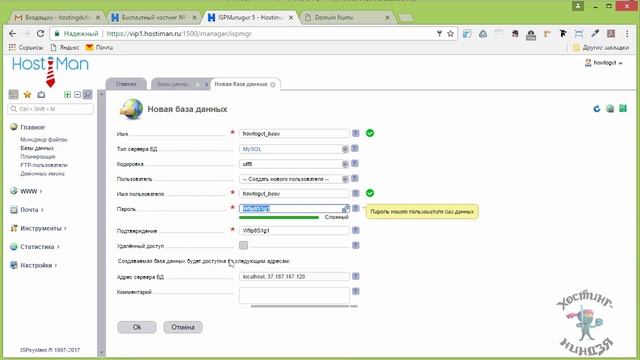Expand the Статистика section in the sidebar
Viewport: 640px width, 360px height.
click(x=35, y=247)
